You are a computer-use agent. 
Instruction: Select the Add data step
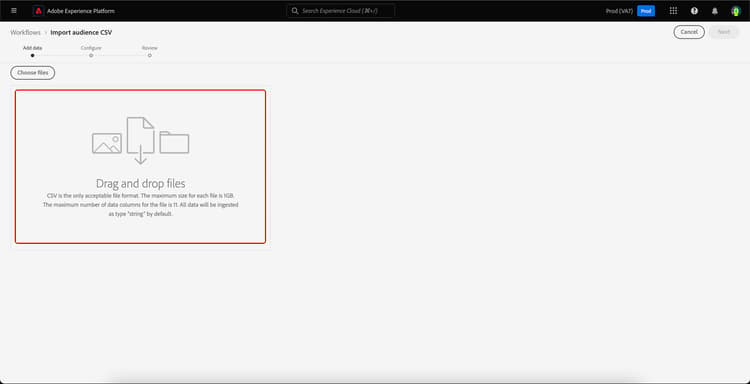33,51
